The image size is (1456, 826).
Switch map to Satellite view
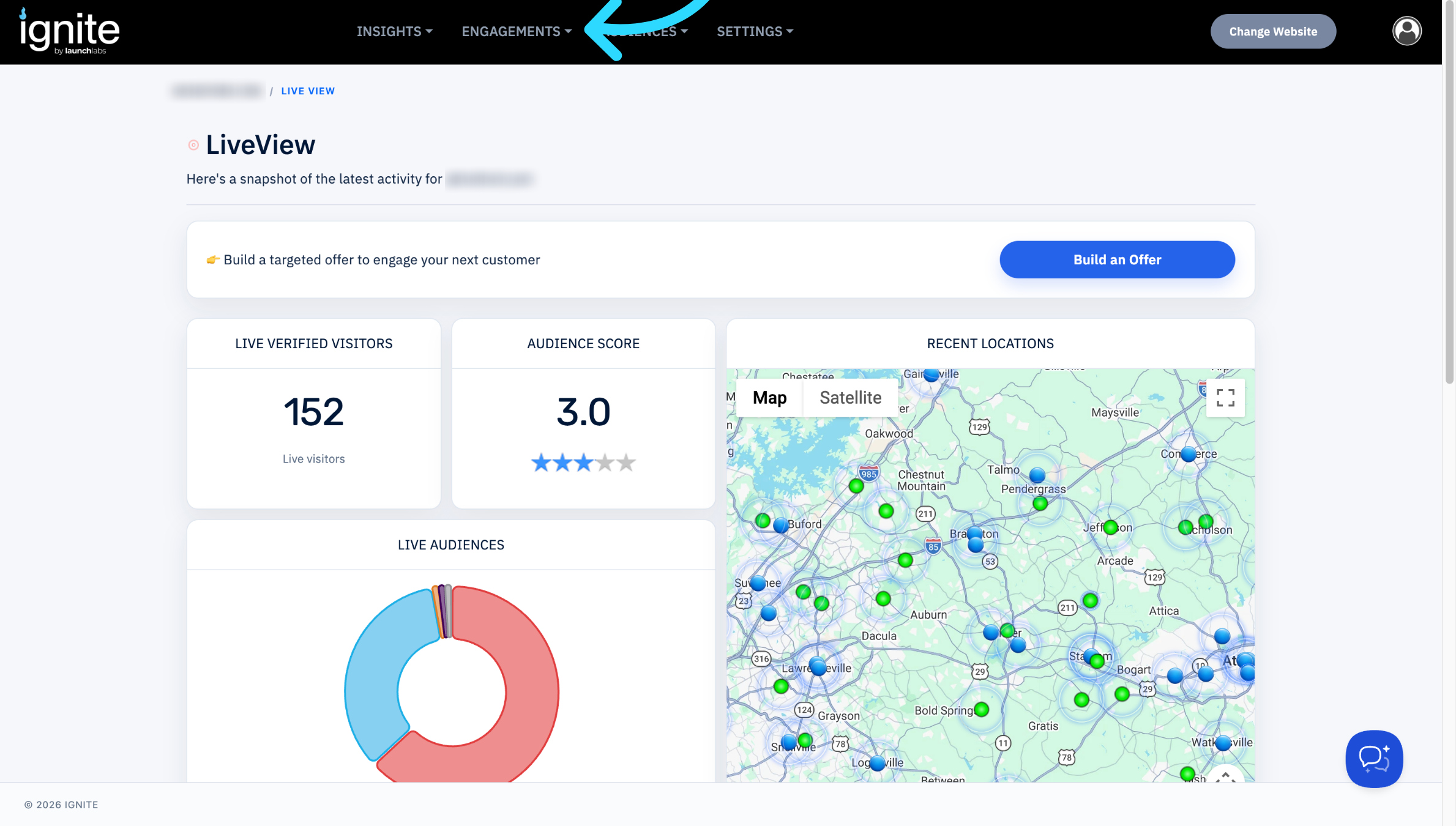pos(850,398)
